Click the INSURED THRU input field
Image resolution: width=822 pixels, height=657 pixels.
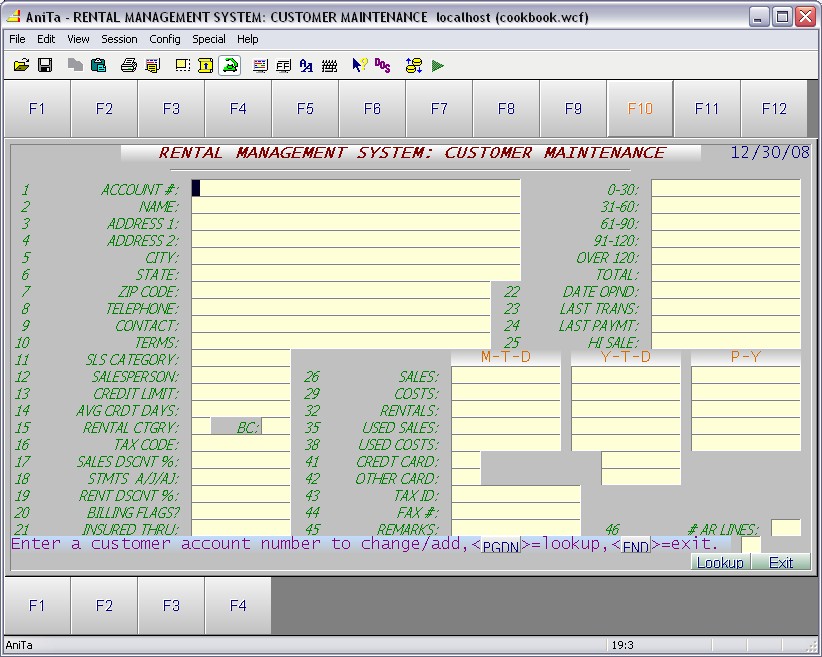coord(241,528)
